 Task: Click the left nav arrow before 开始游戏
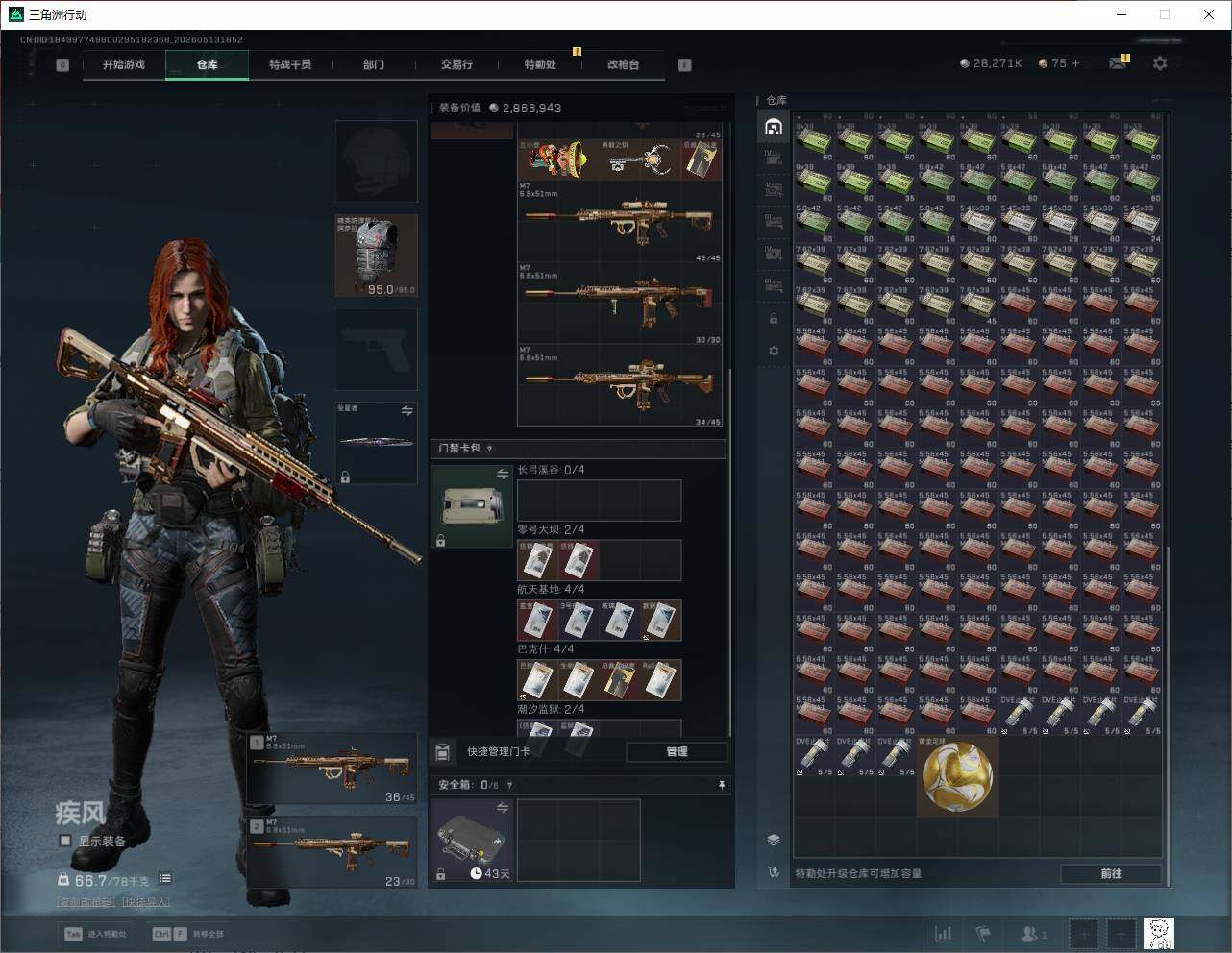[62, 64]
